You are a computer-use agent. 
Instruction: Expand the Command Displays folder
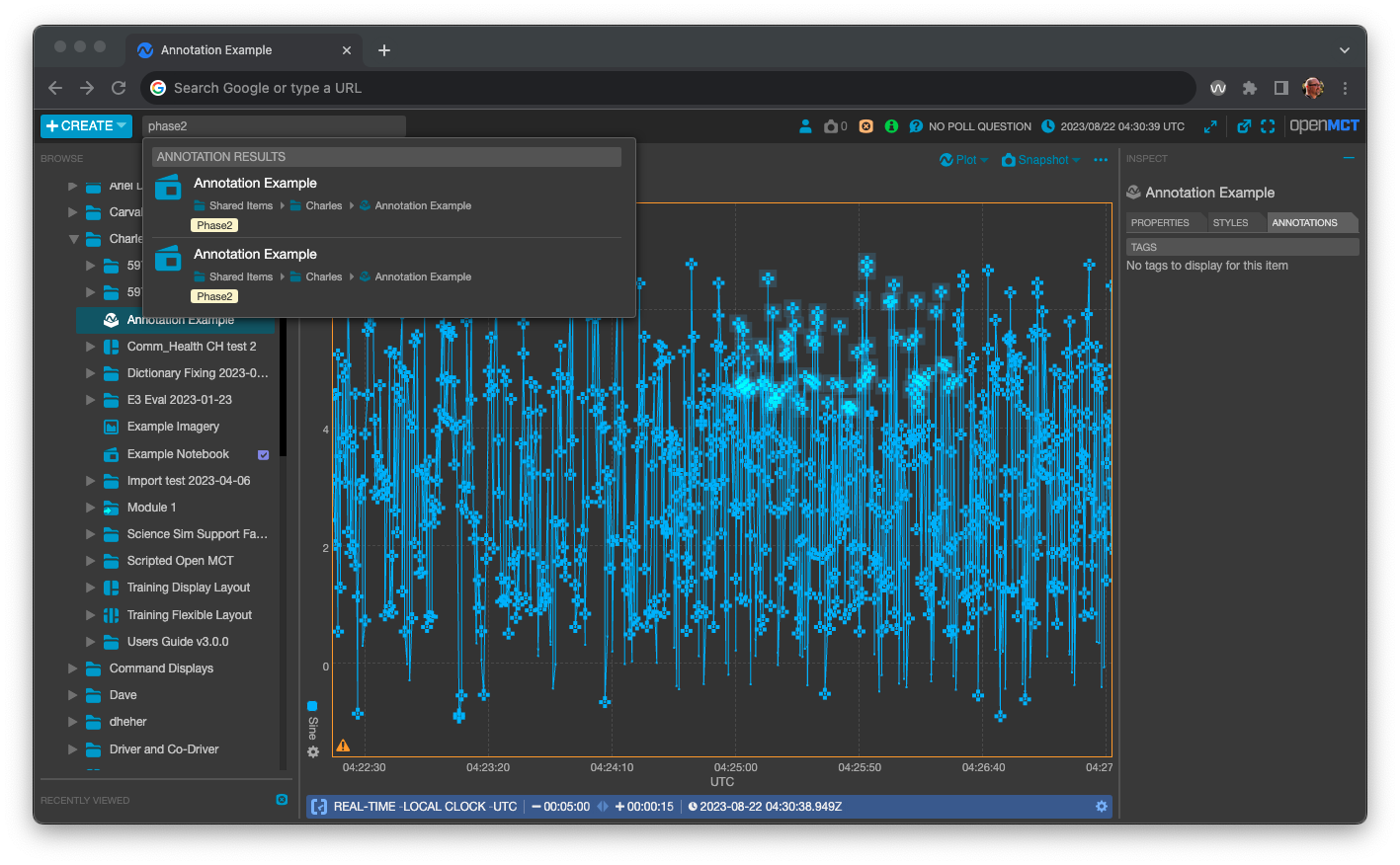click(72, 668)
